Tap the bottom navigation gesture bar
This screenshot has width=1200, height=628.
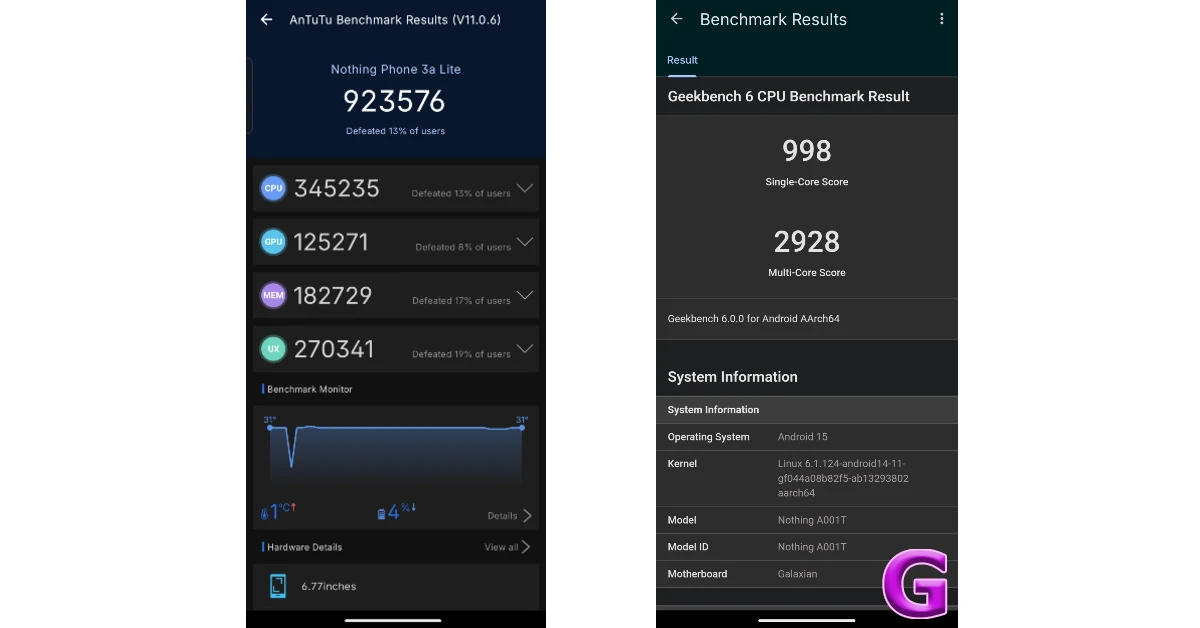pos(395,621)
